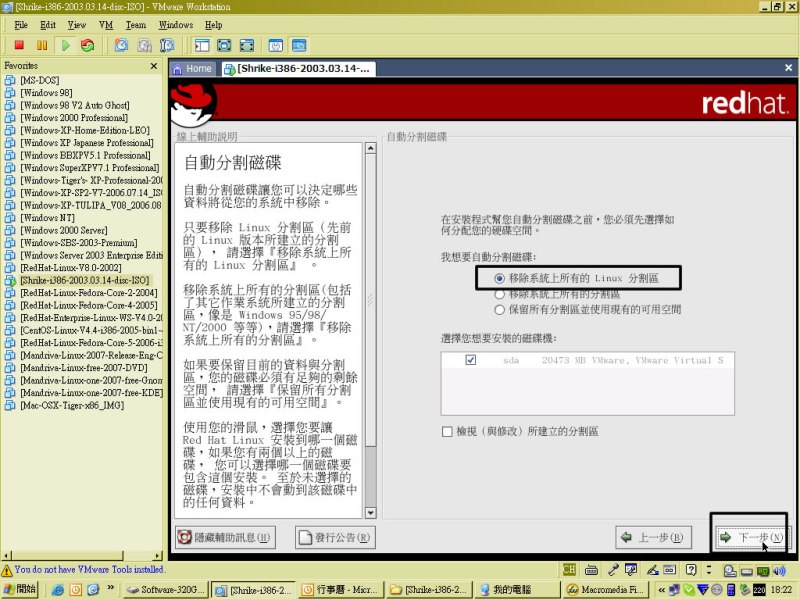Screen dimensions: 800x600
Task: Select the Shrike-i386-2003.03.14 VM tab
Action: coord(298,68)
